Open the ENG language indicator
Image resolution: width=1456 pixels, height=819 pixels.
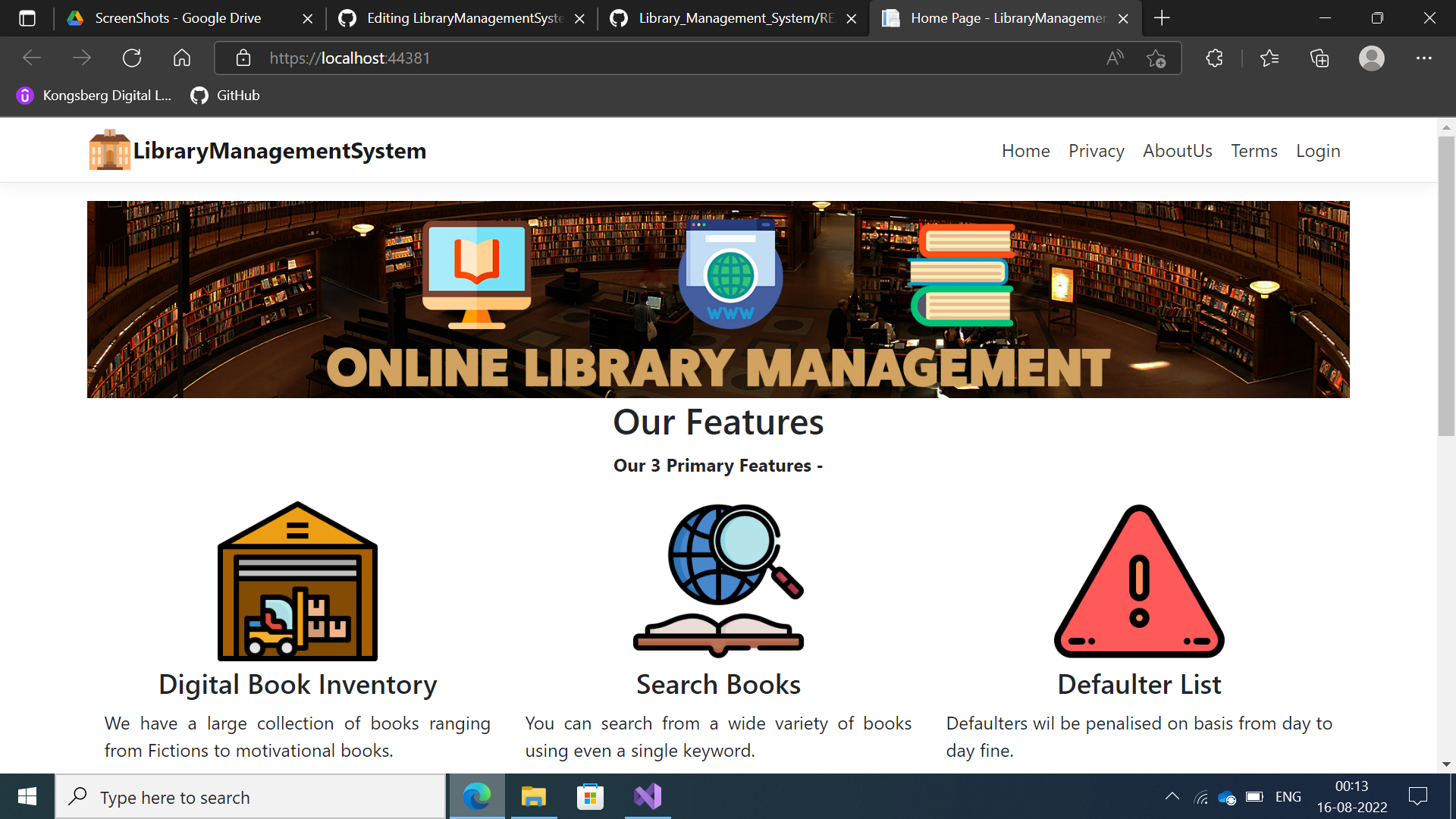click(1288, 796)
